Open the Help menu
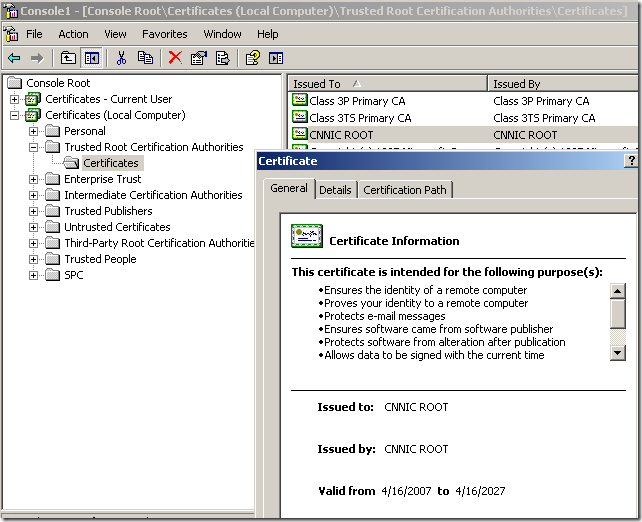Viewport: 642px width, 522px height. [268, 34]
